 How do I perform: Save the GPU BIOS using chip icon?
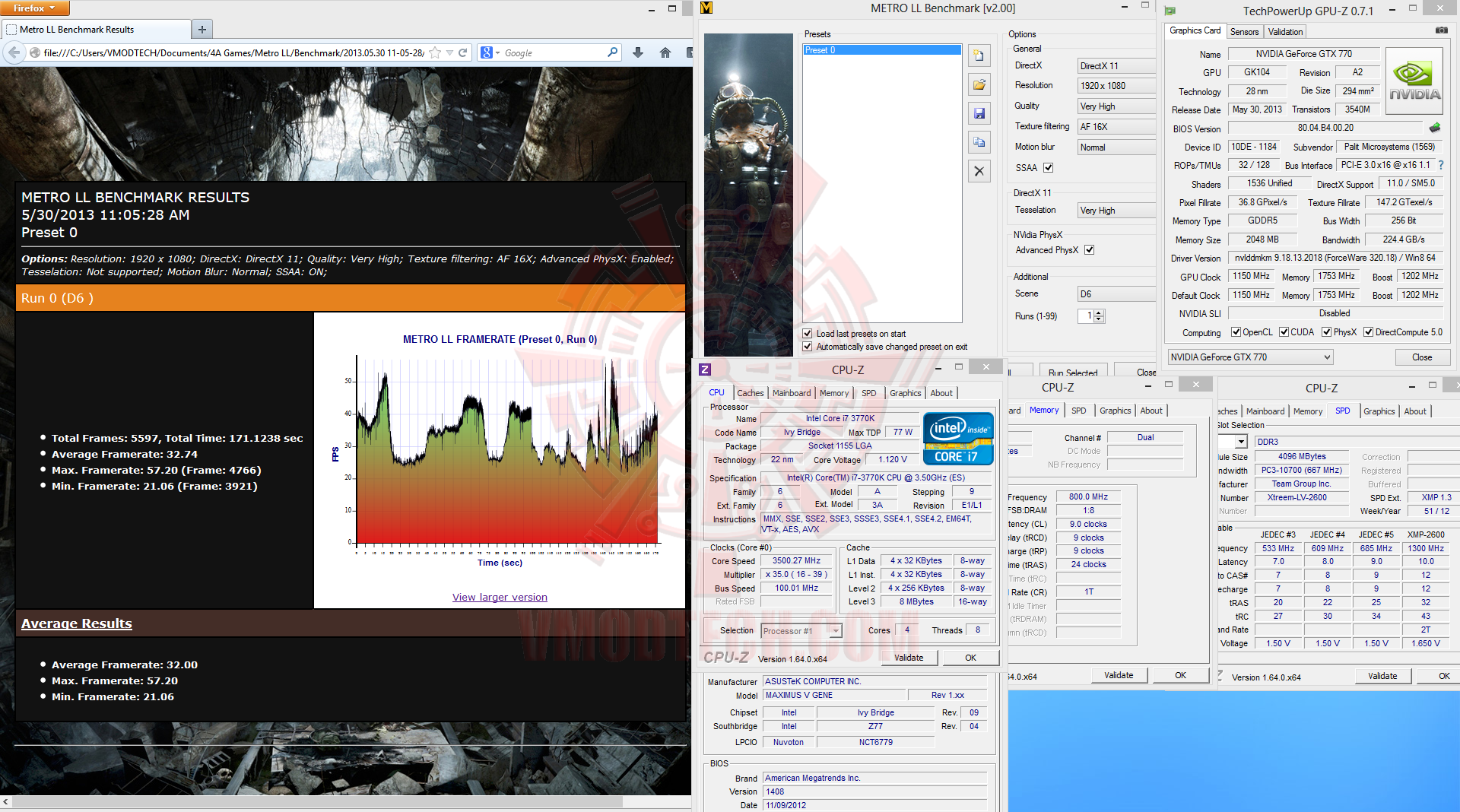1435,128
